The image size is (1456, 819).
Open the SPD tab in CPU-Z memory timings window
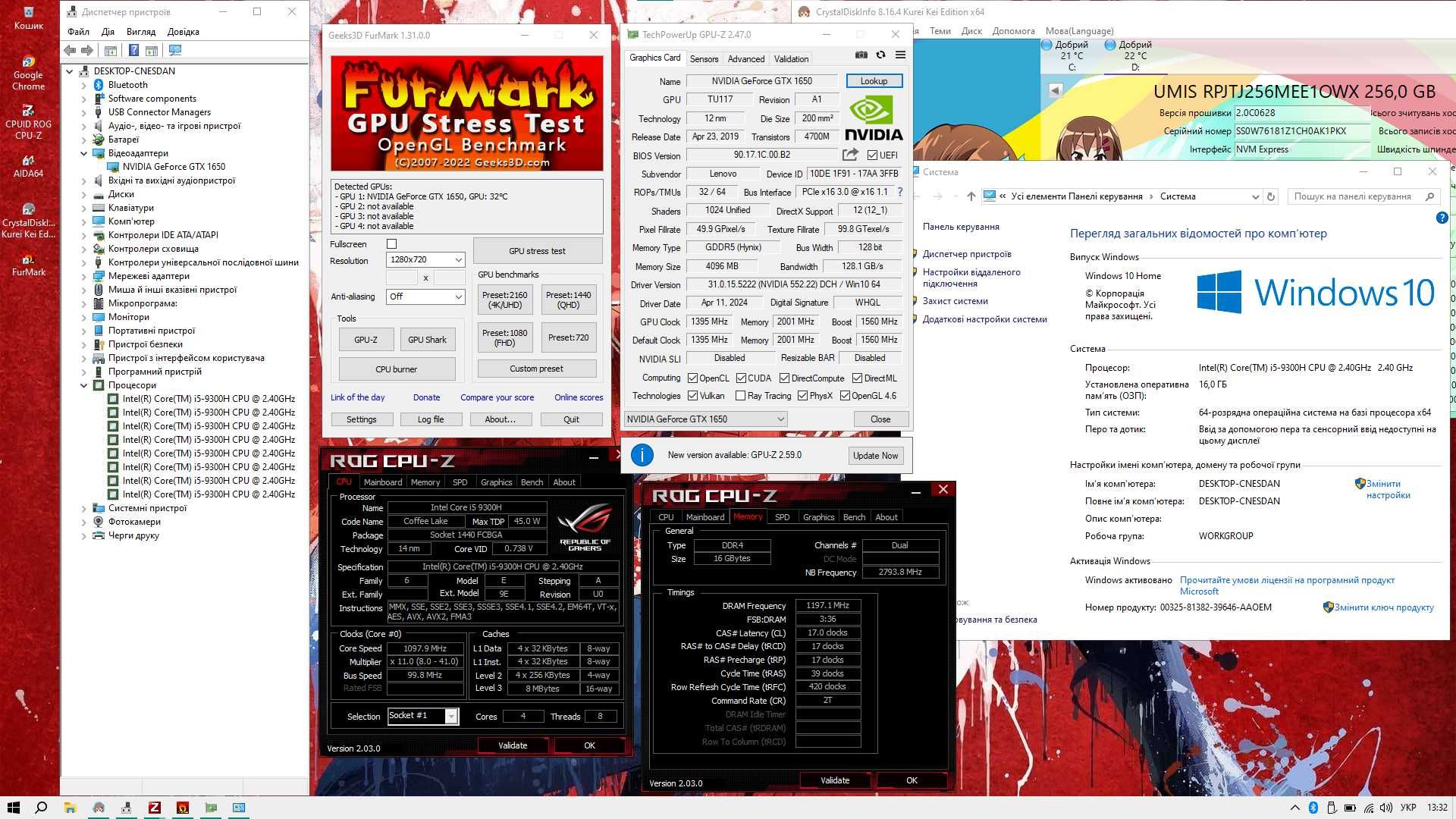point(782,517)
